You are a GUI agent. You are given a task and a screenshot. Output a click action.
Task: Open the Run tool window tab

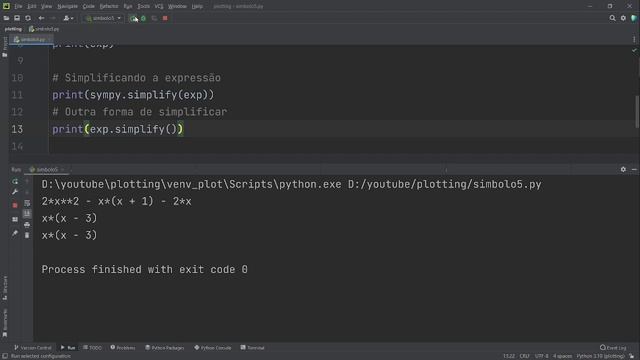[x=68, y=348]
